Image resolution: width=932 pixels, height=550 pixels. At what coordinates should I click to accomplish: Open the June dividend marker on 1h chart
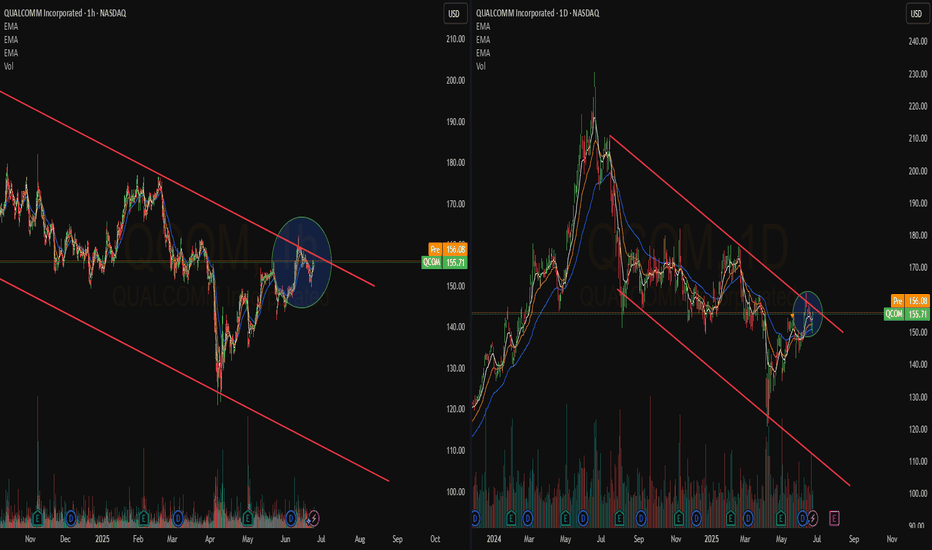(x=291, y=518)
